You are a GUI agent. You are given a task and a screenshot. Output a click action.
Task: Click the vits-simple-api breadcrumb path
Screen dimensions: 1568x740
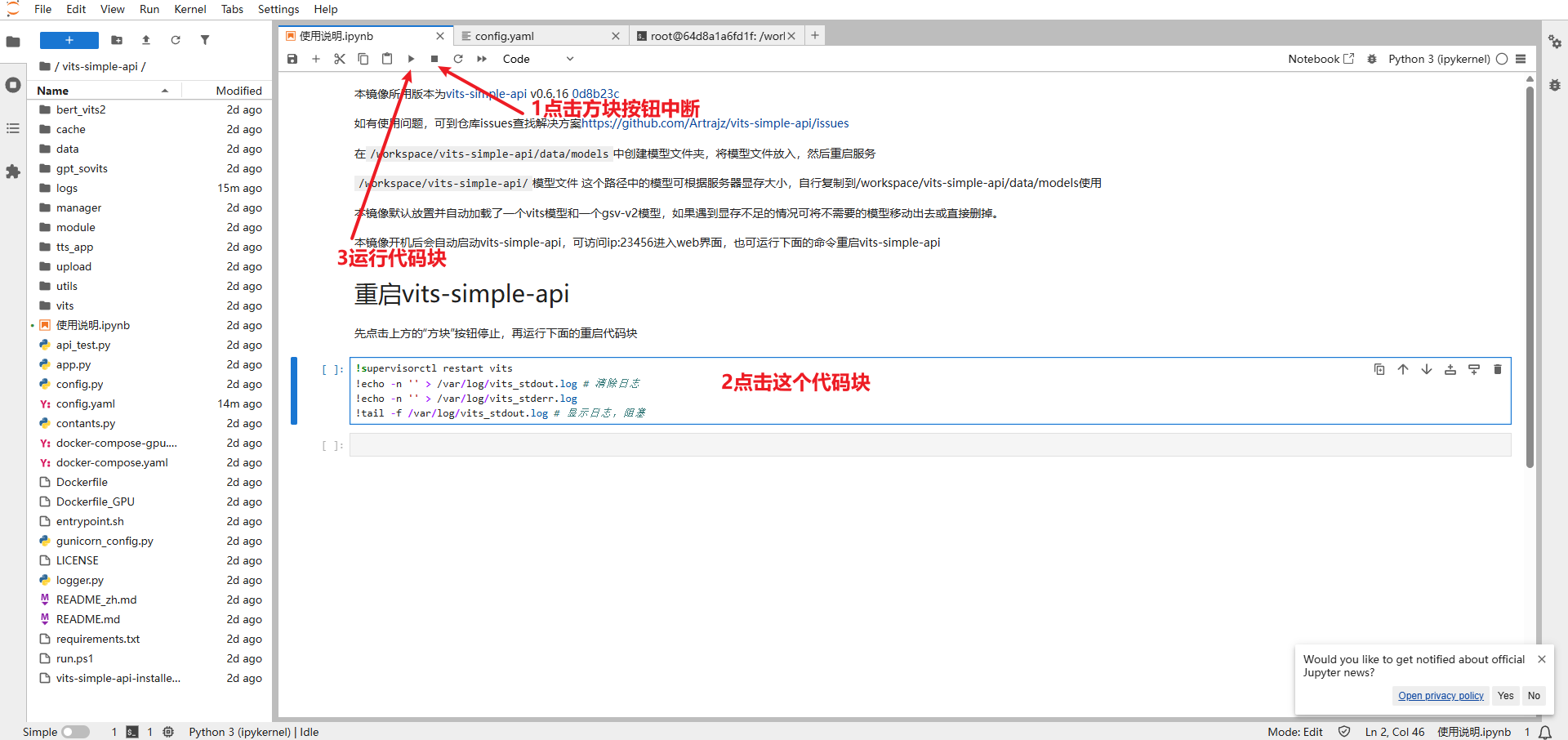click(x=100, y=66)
